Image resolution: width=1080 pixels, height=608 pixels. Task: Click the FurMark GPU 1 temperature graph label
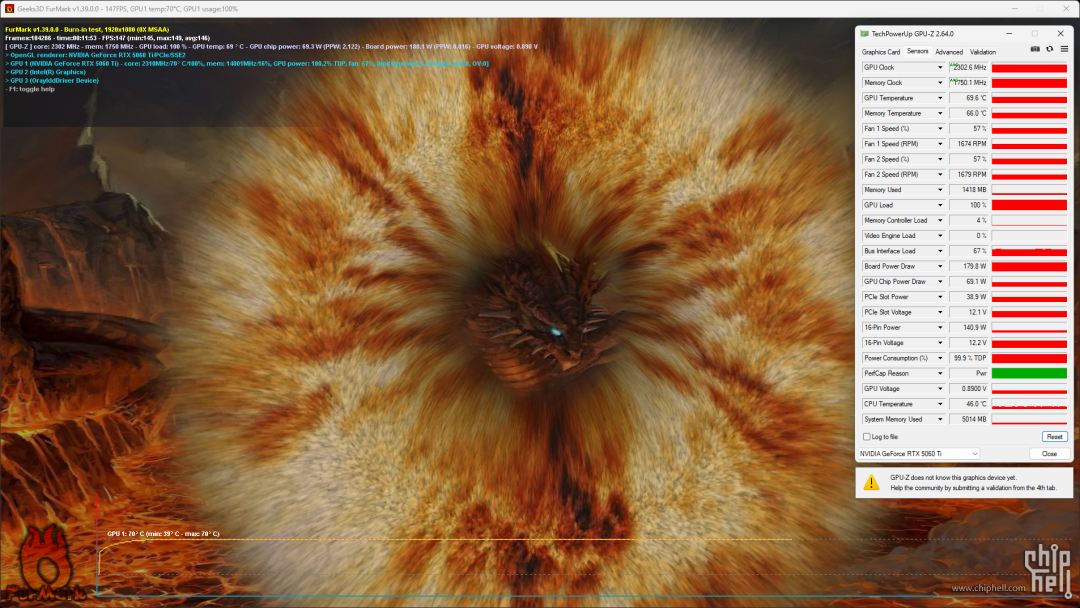click(163, 534)
